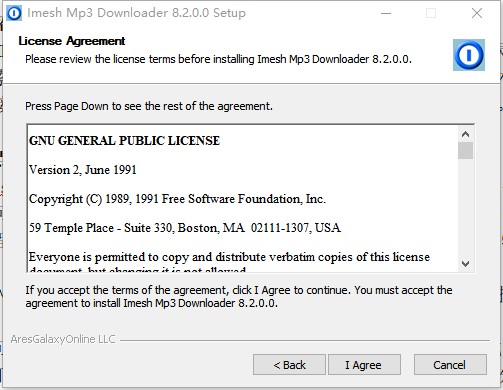Minimize the Imesh Mp3 Downloader Setup window
The image size is (503, 390).
coord(386,13)
